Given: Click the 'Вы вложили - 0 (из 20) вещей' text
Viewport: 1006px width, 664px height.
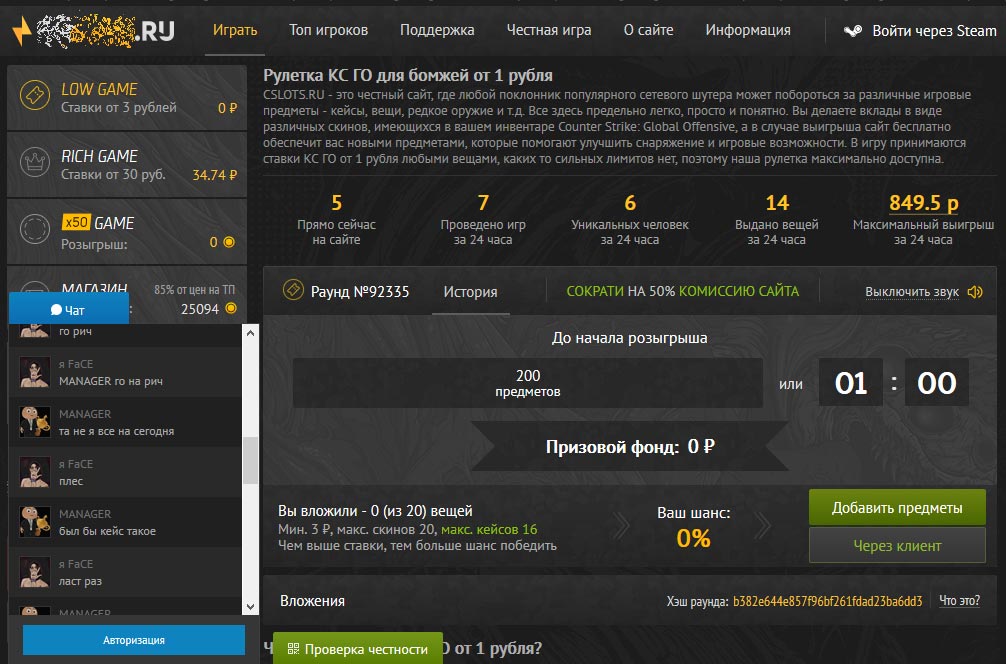Looking at the screenshot, I should pyautogui.click(x=375, y=511).
